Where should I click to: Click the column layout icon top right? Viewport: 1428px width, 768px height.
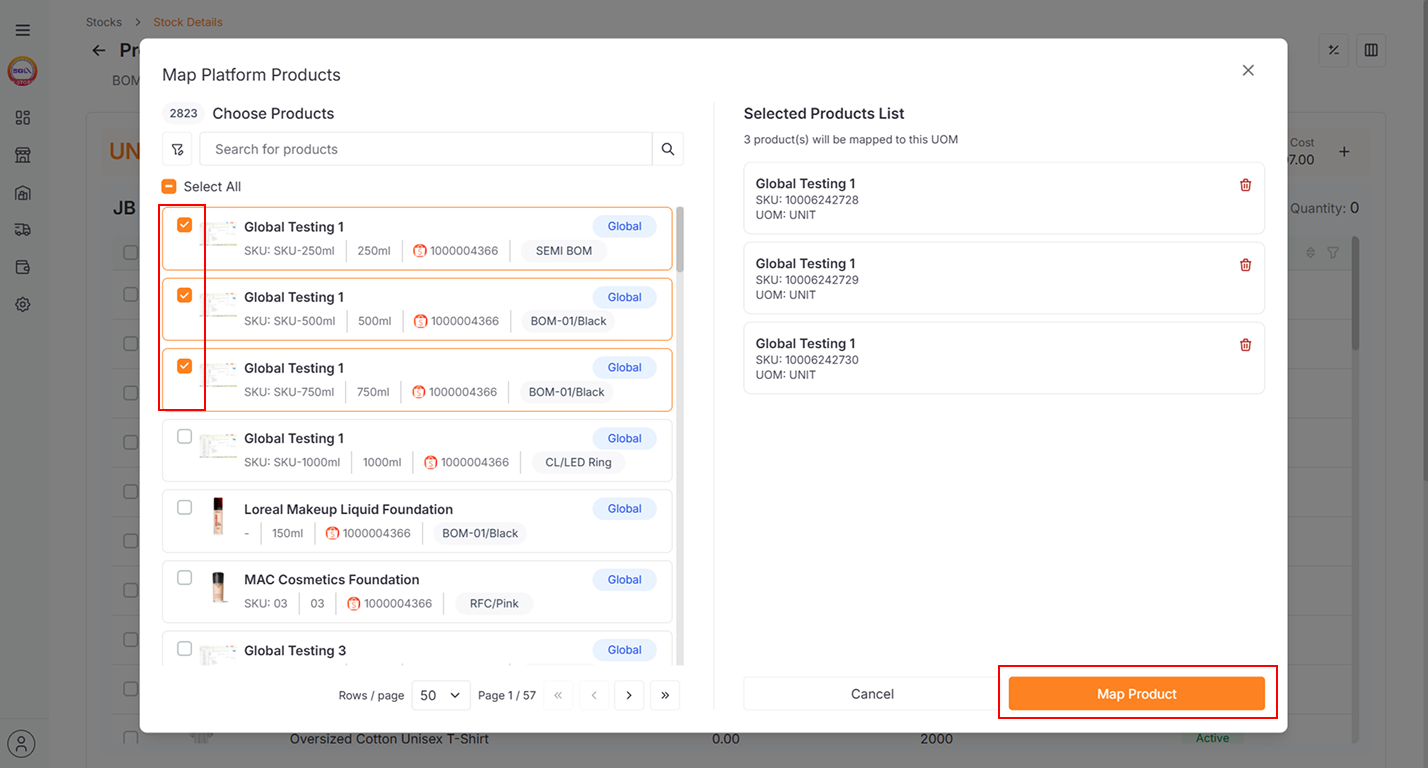[1370, 50]
